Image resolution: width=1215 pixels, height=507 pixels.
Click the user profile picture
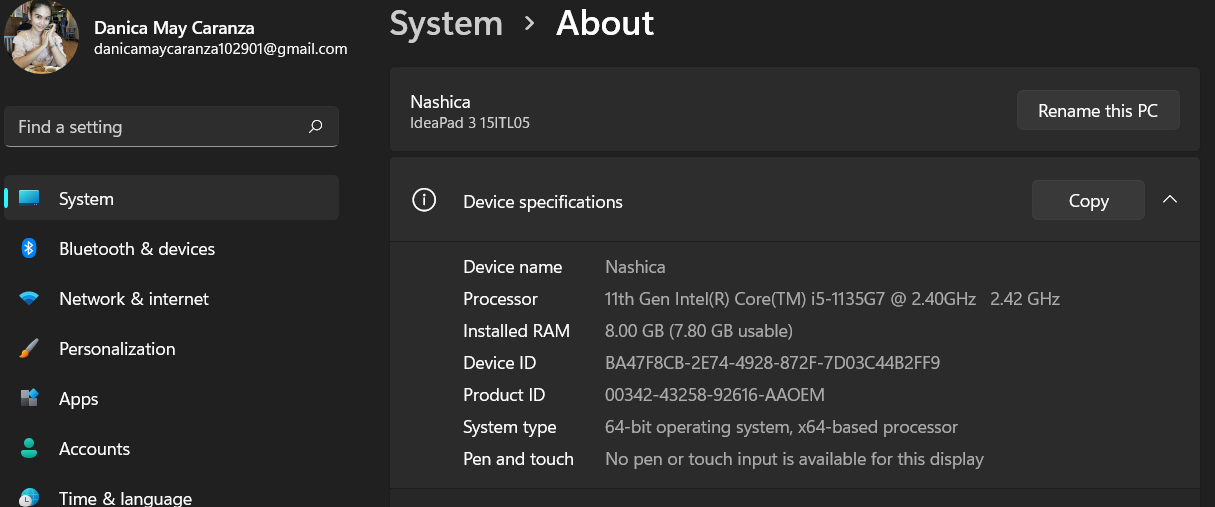click(44, 37)
